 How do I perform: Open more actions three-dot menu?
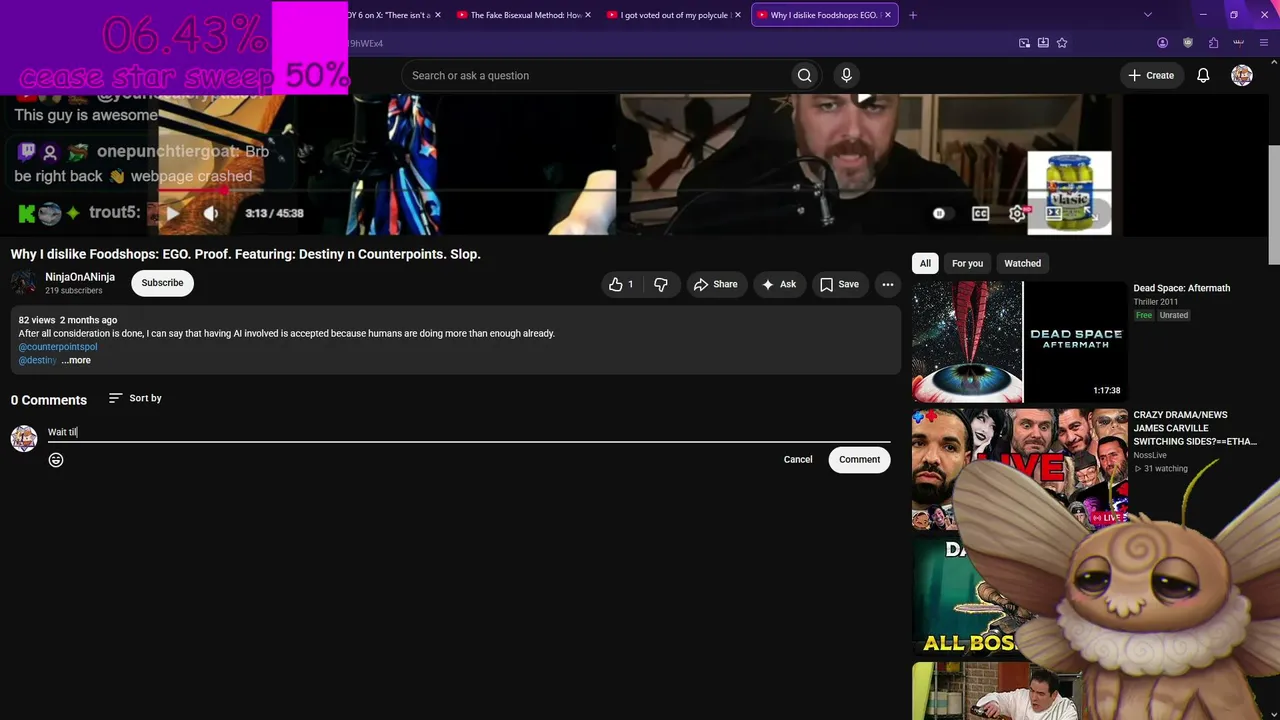pos(887,284)
